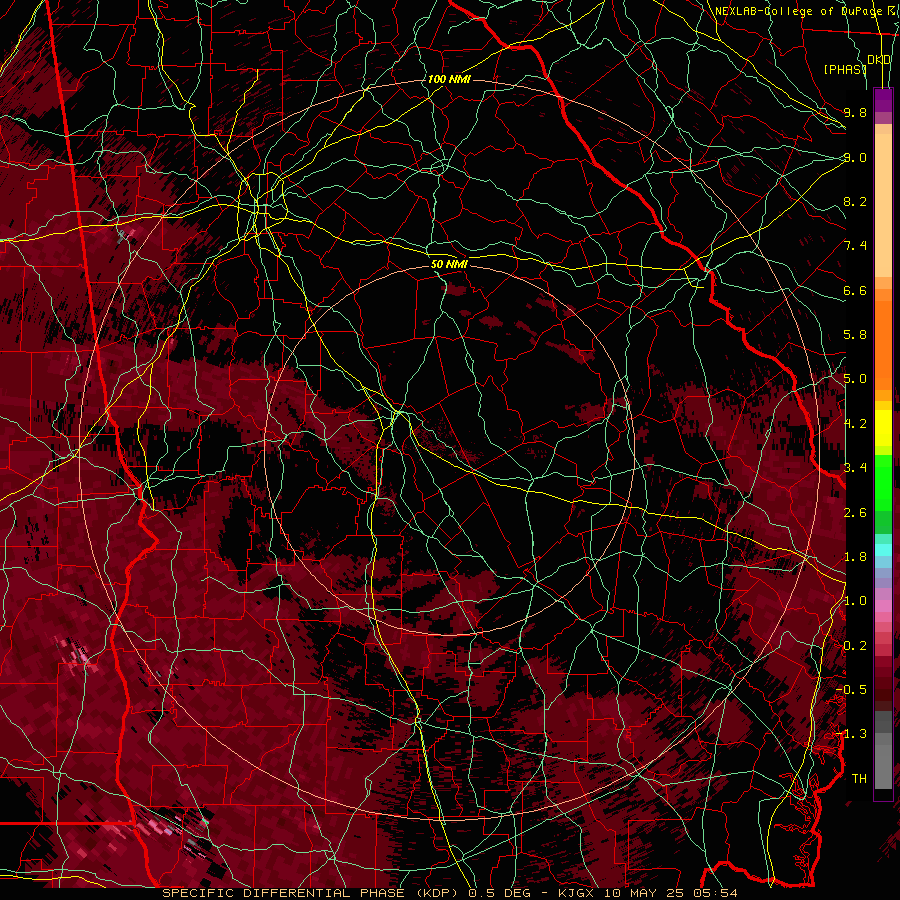This screenshot has height=900, width=900.
Task: Click the -1.3 value on the color scale
Action: click(852, 734)
